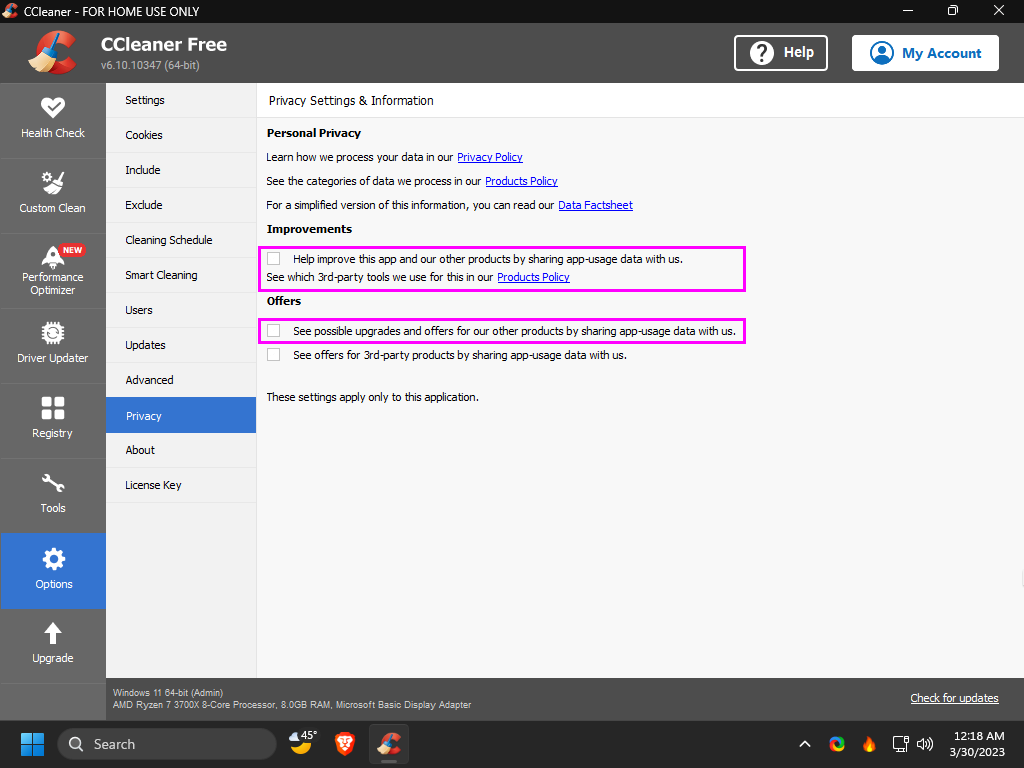Click the version text v6.10.10347 (64-bit)
The image size is (1024, 768).
(x=150, y=65)
